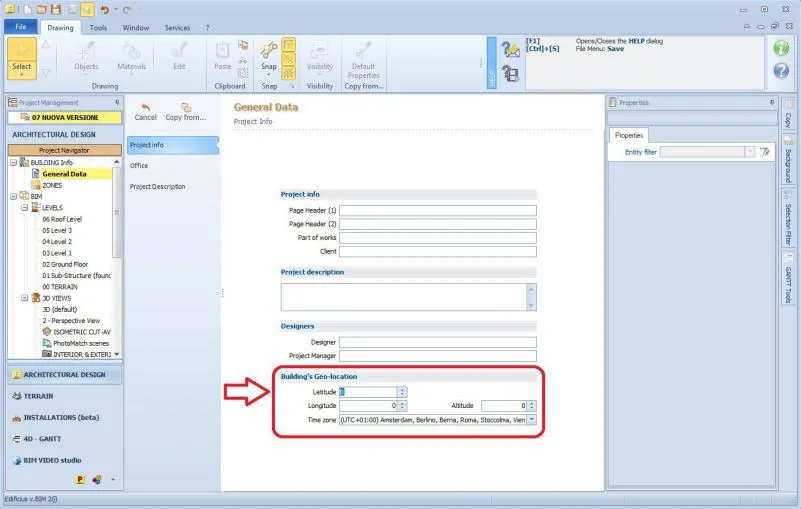Click the red P icon in bottom left panel

[x=80, y=479]
